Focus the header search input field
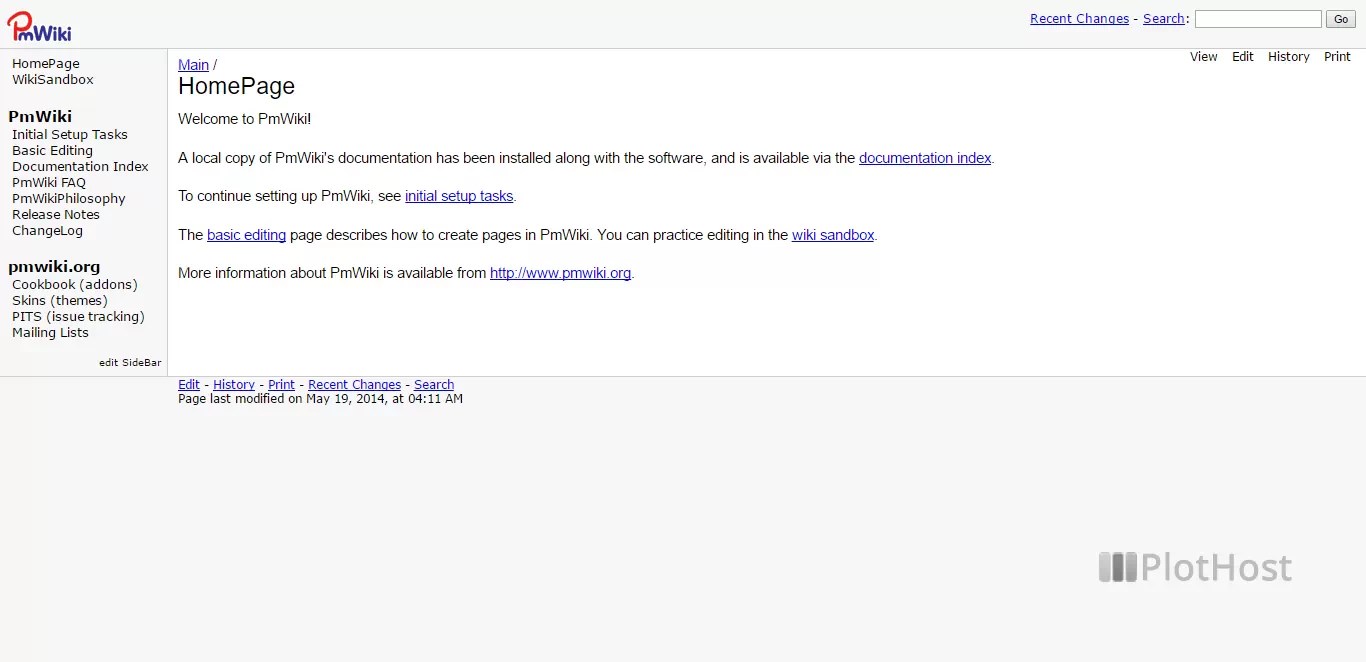Screen dimensions: 1366x662 1258,19
